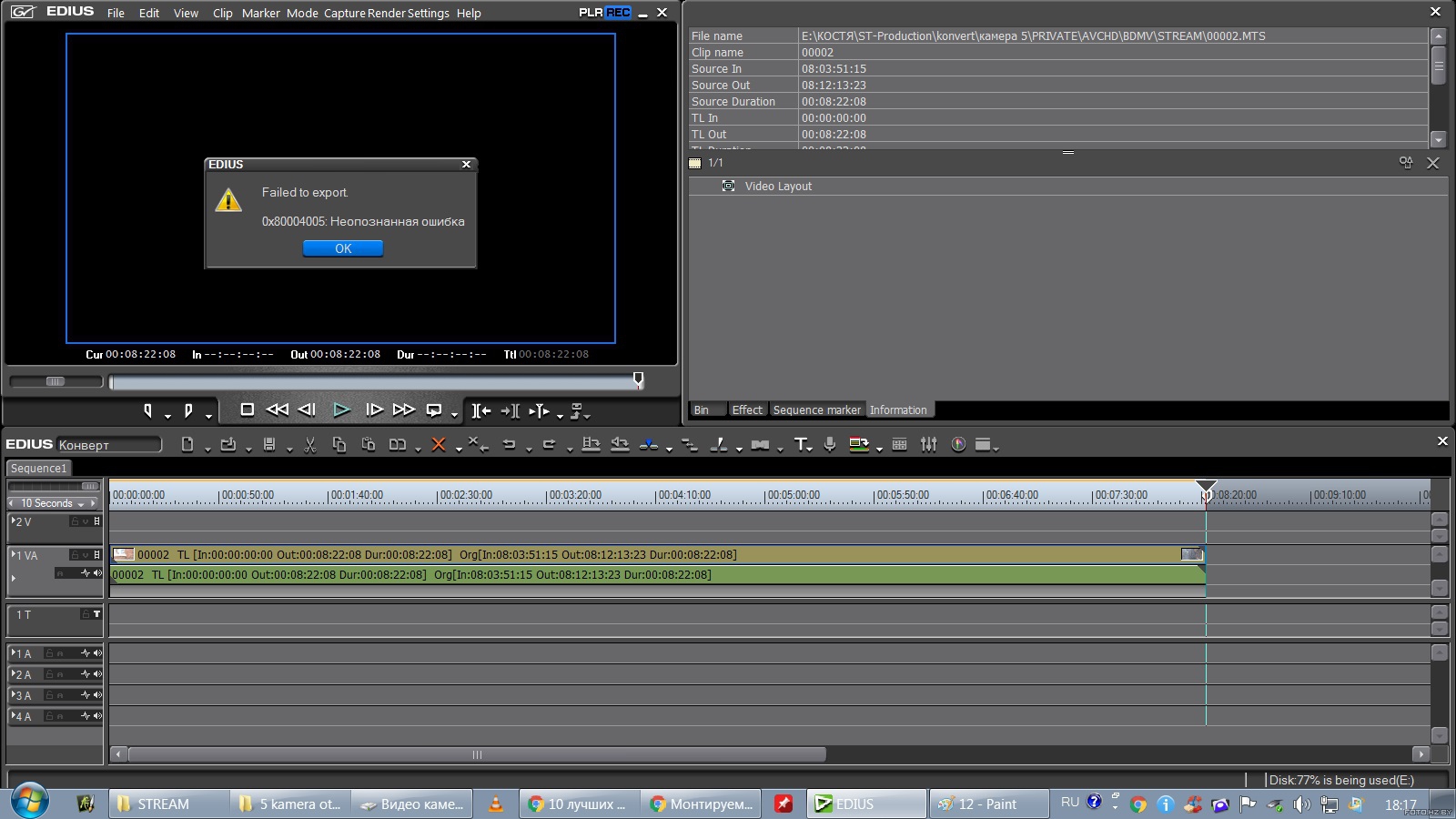
Task: Undo the last action
Action: pos(509,444)
